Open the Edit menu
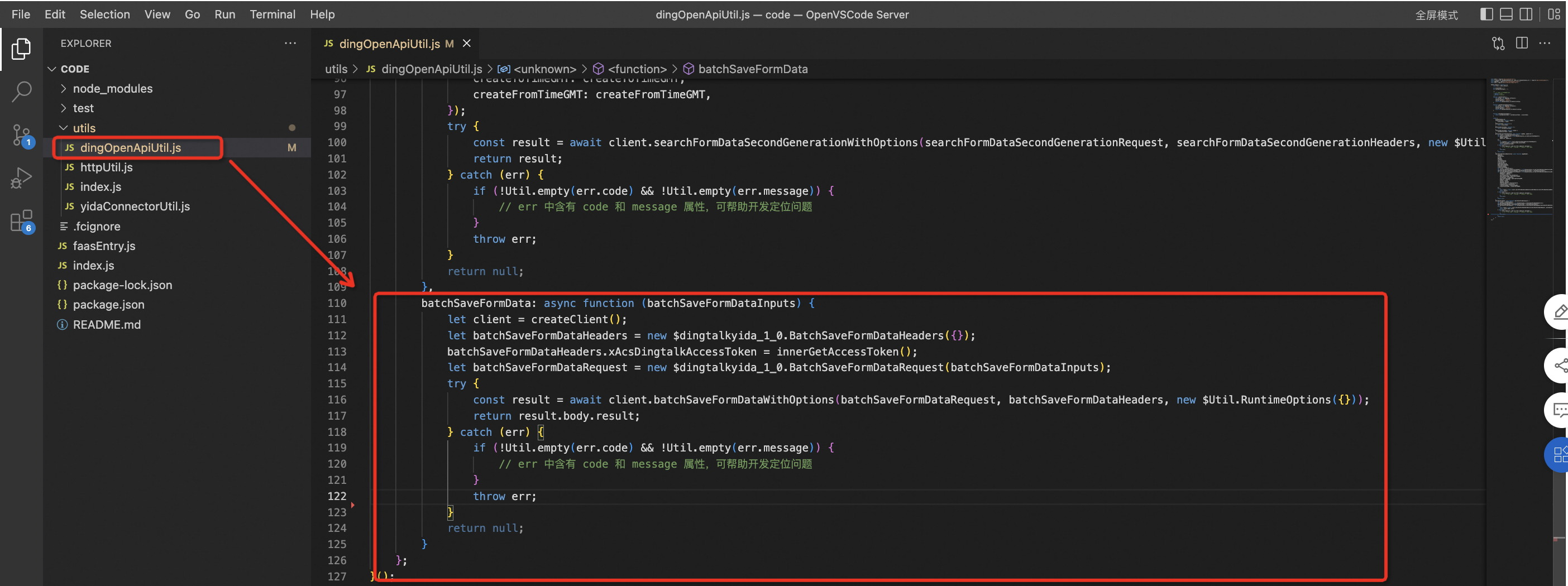Screen dimensions: 1568x586 click(55, 14)
